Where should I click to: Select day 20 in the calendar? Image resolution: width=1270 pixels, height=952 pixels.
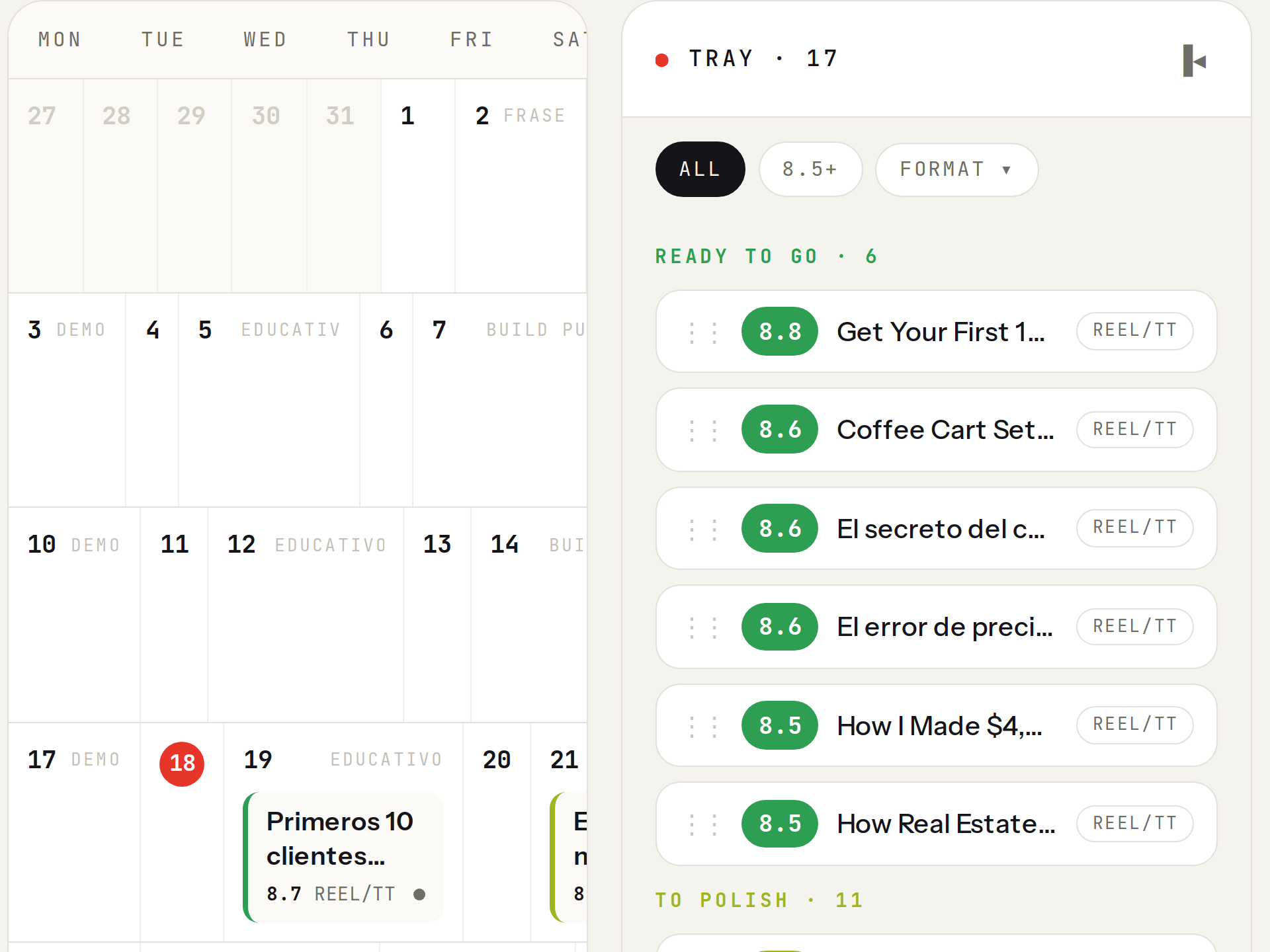click(x=497, y=832)
